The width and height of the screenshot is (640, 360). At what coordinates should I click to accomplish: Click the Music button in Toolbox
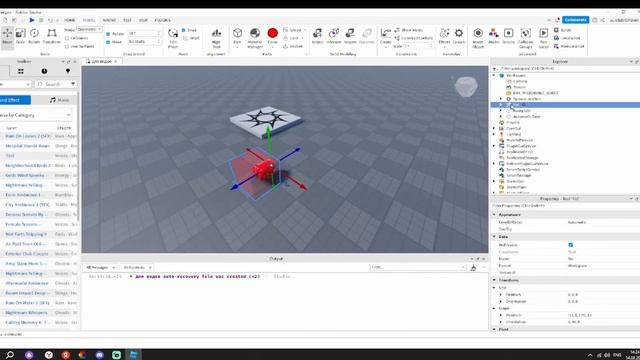coord(60,100)
